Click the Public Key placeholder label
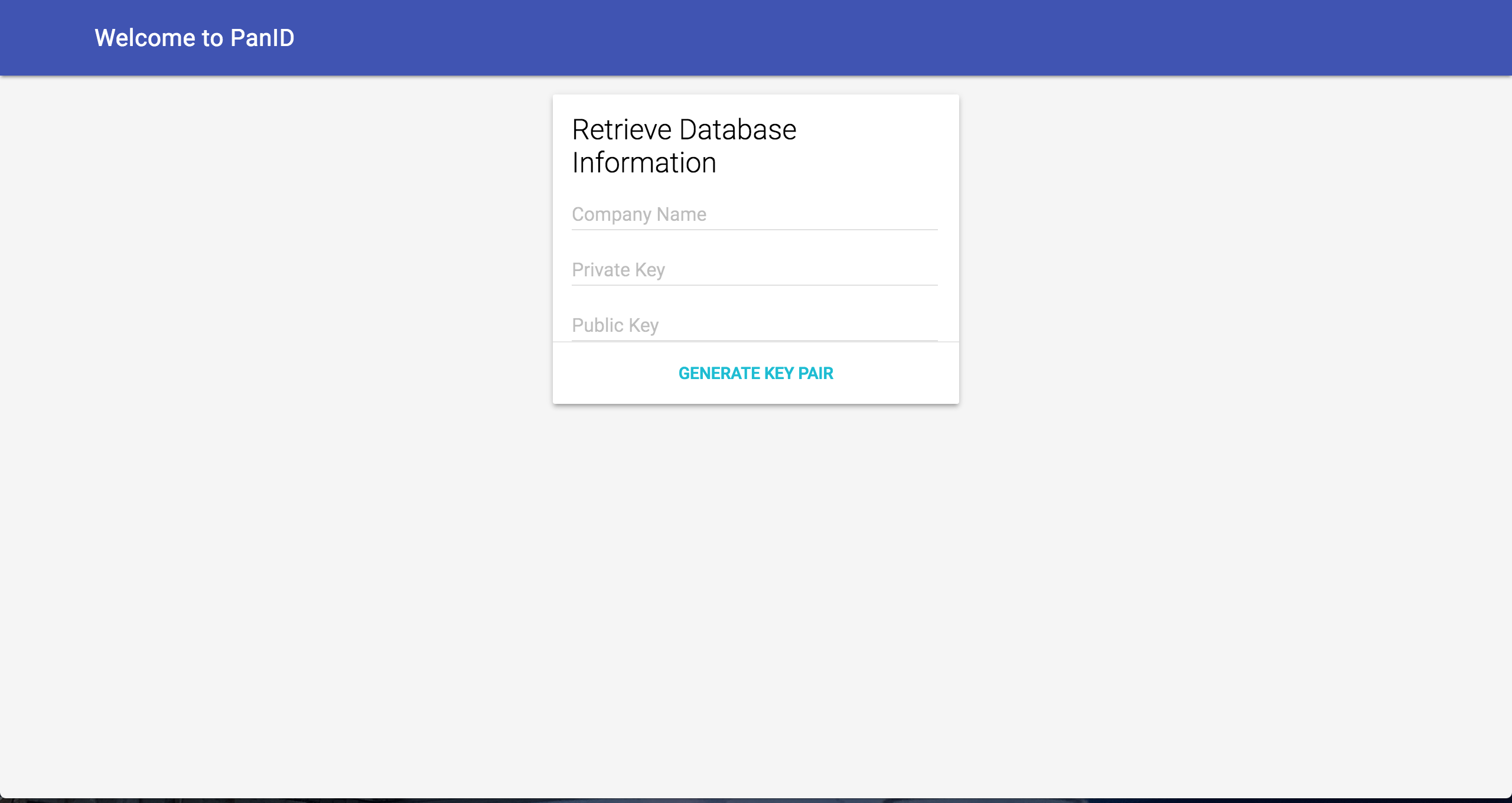 [615, 325]
